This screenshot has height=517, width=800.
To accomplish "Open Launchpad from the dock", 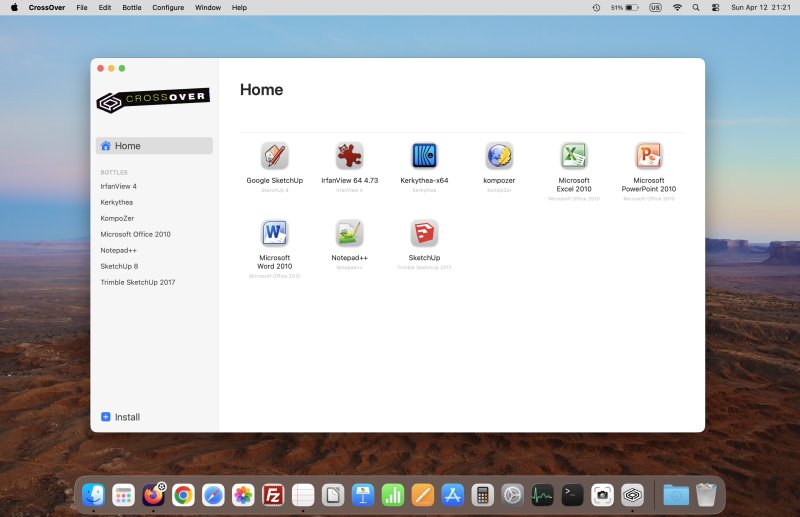I will (x=123, y=495).
